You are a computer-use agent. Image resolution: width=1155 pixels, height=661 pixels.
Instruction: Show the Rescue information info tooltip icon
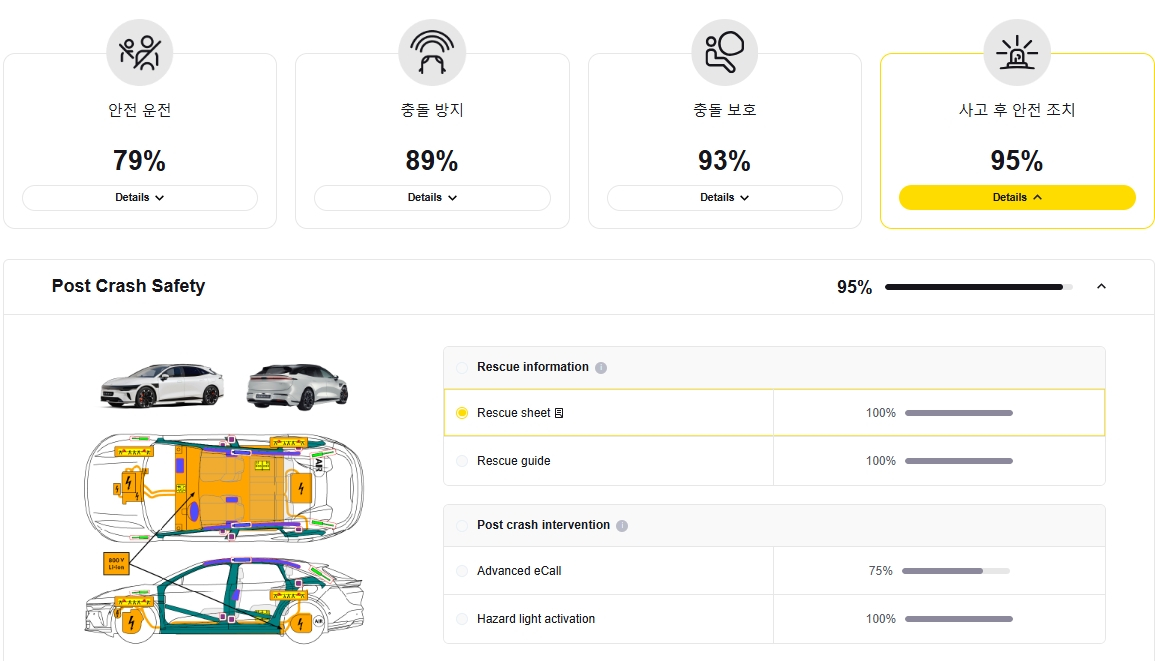click(601, 368)
